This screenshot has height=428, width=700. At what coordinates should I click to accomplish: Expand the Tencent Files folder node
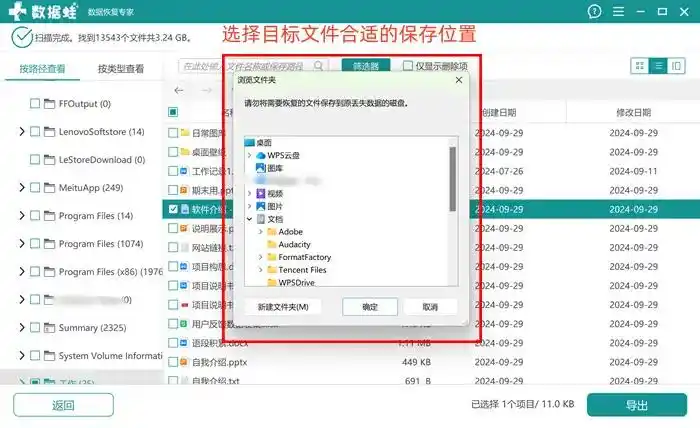point(261,270)
